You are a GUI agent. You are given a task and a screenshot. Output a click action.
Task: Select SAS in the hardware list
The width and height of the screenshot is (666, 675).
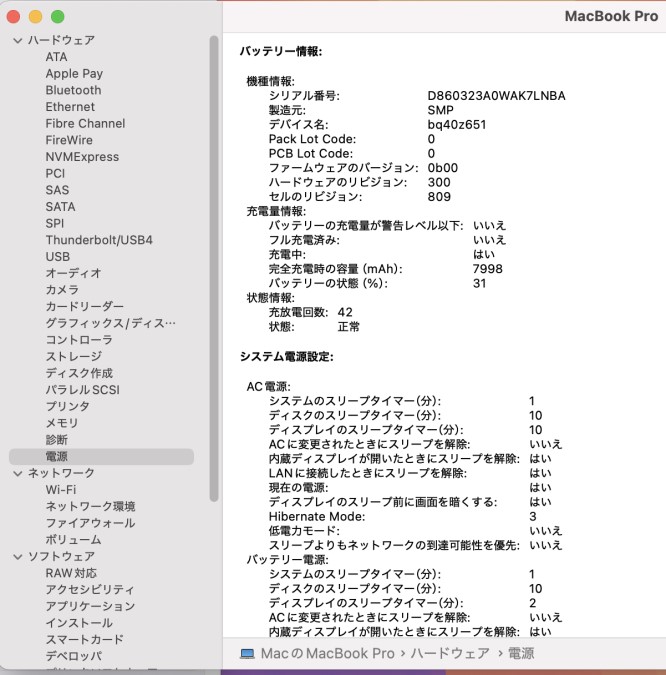pyautogui.click(x=57, y=190)
